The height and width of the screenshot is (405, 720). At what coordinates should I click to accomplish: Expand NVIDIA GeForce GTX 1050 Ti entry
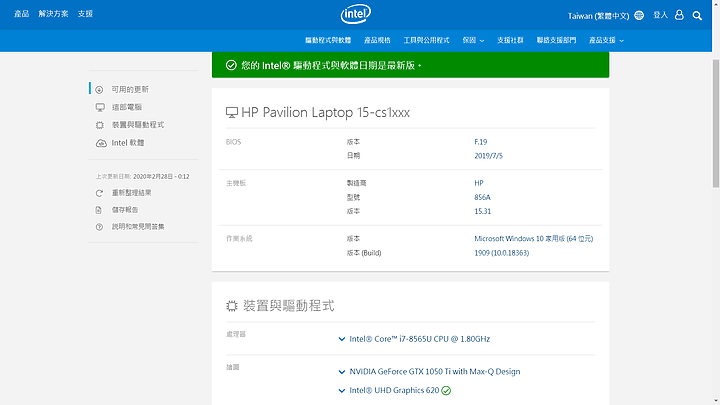342,371
